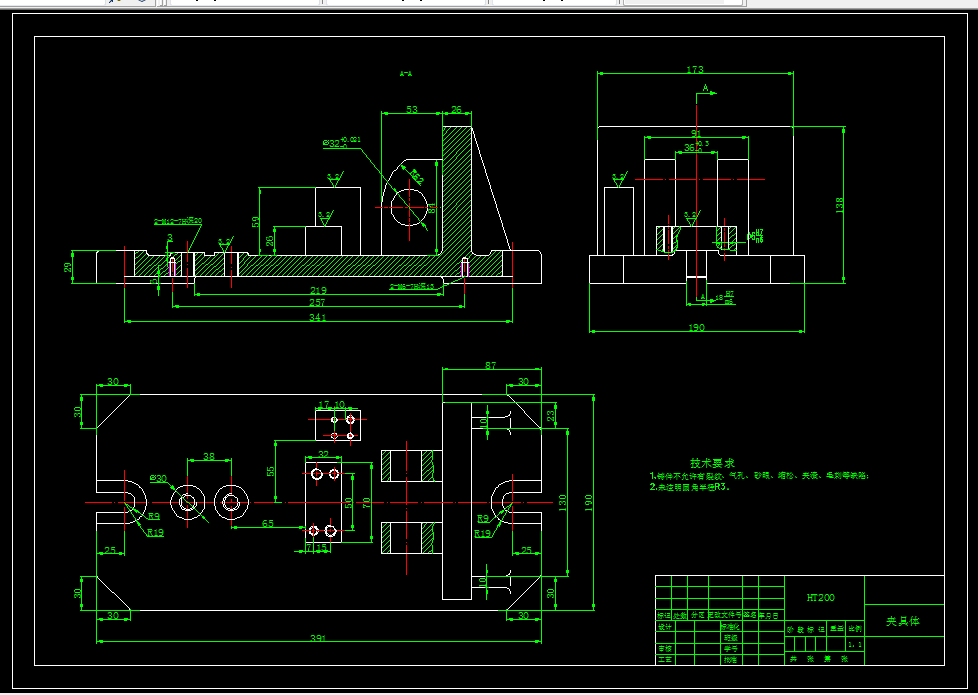The width and height of the screenshot is (978, 695).
Task: Select the 138 height dimension text
Action: (x=840, y=205)
